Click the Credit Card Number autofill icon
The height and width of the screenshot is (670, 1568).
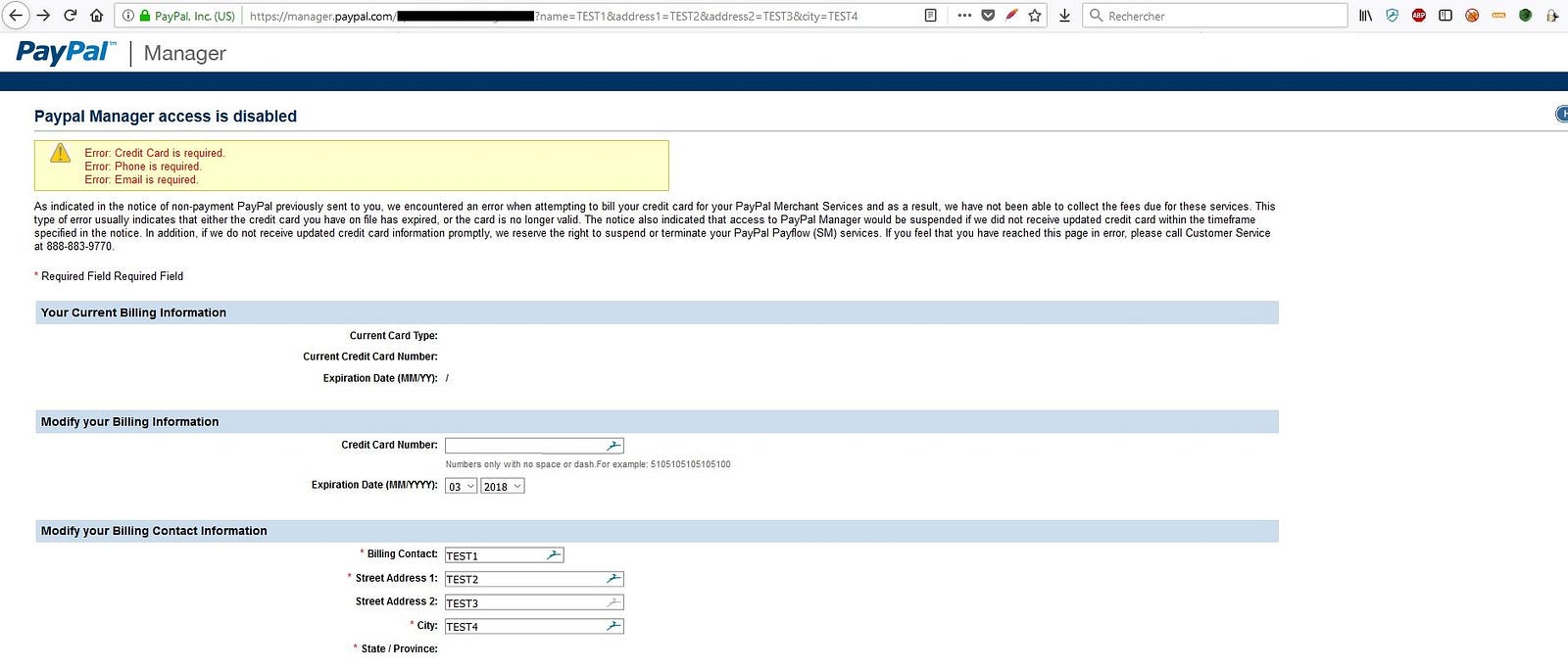613,446
